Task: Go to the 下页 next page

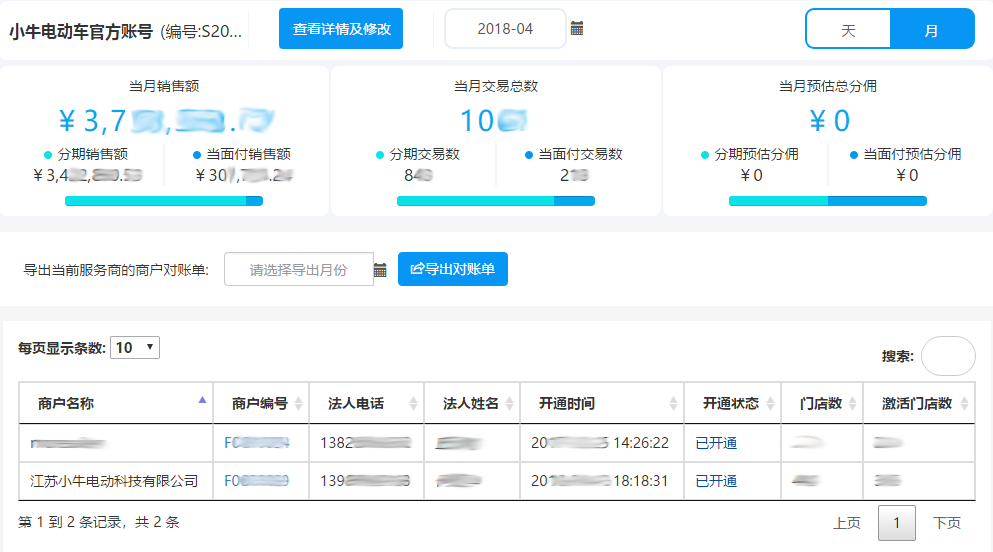Action: click(x=947, y=523)
